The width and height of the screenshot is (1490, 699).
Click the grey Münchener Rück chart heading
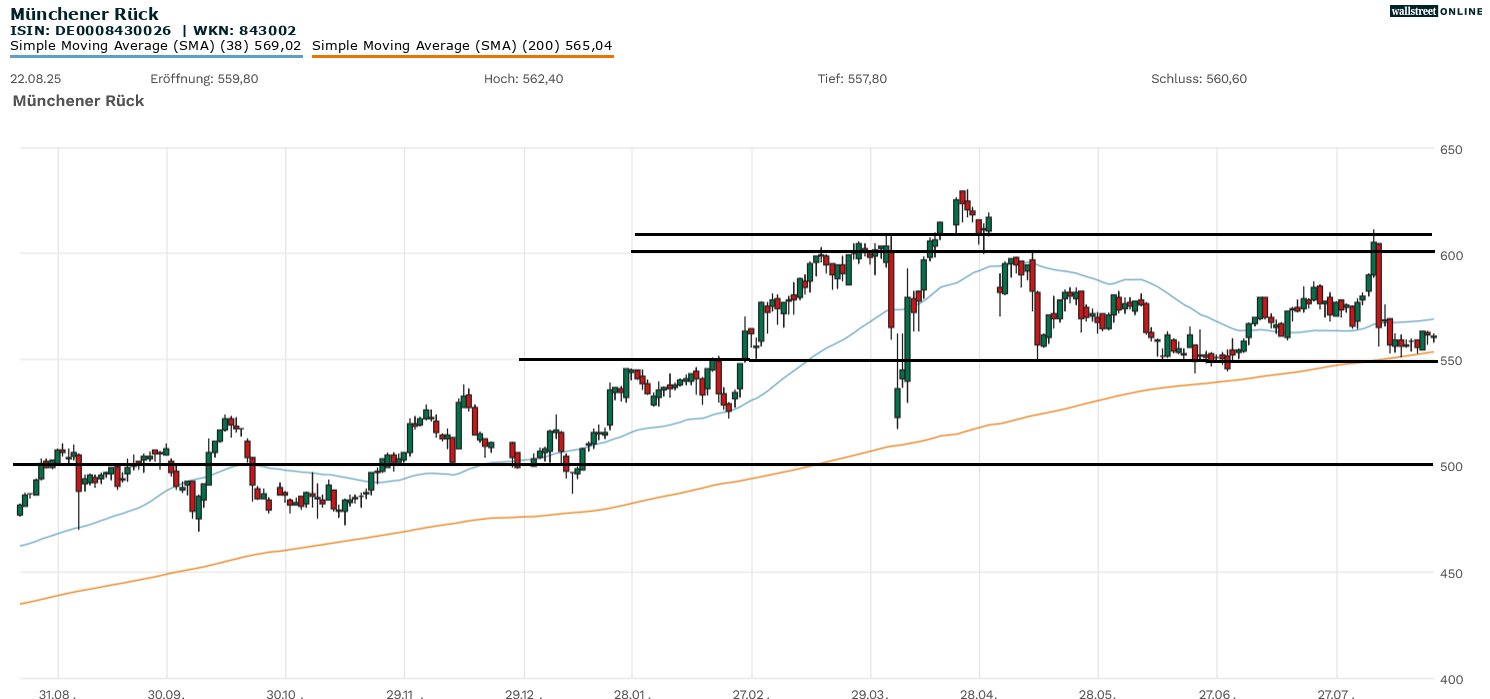point(78,101)
